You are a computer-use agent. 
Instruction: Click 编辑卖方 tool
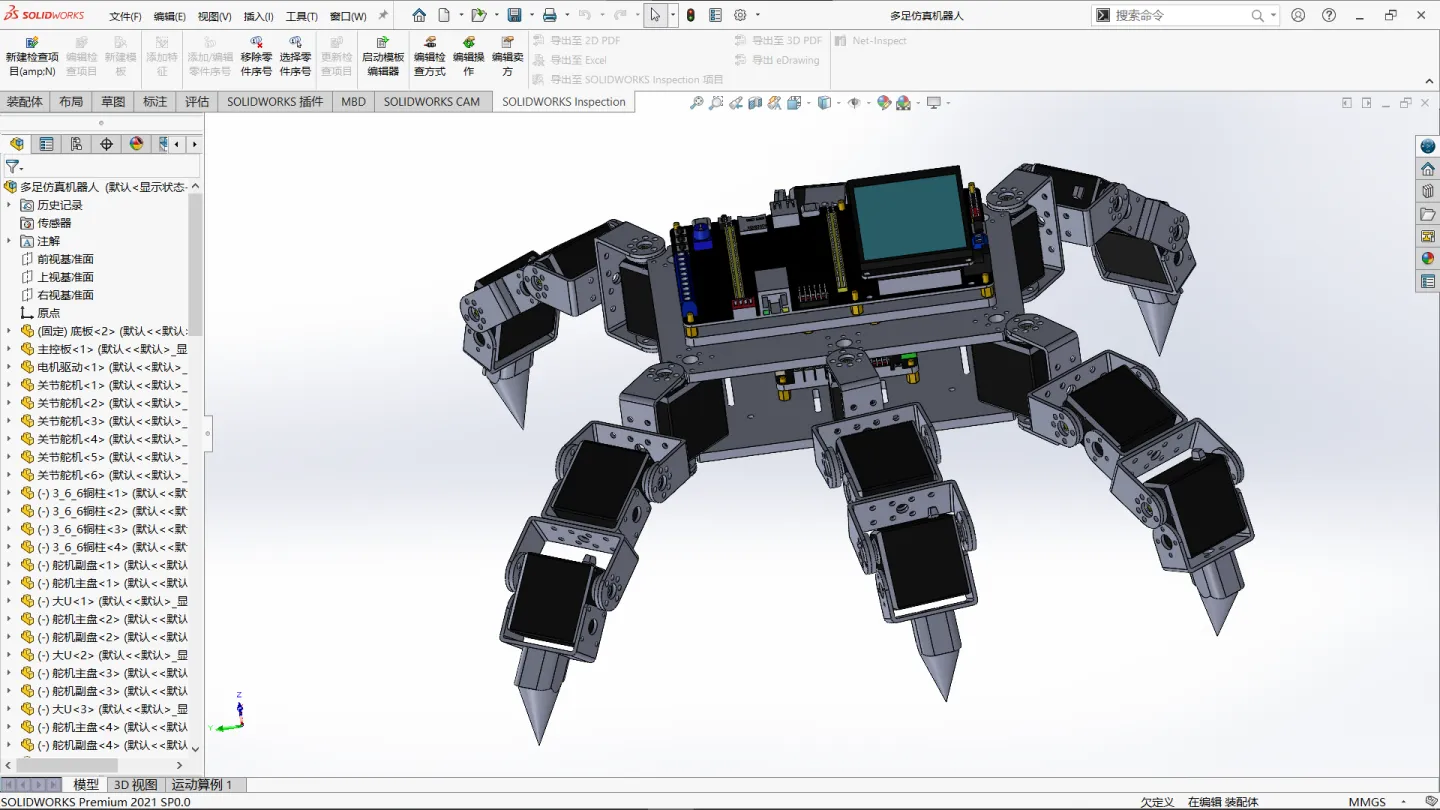(x=508, y=57)
